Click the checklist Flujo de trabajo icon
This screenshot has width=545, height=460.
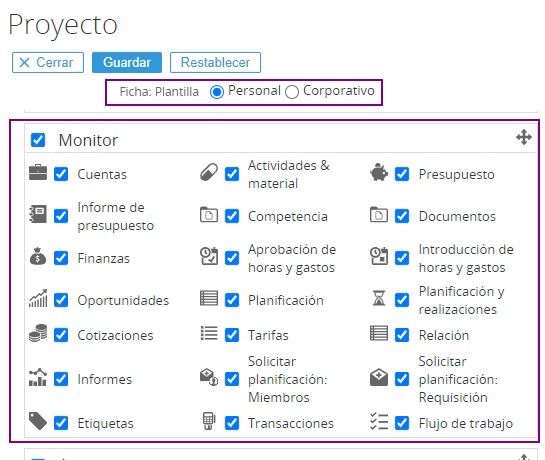pyautogui.click(x=379, y=421)
